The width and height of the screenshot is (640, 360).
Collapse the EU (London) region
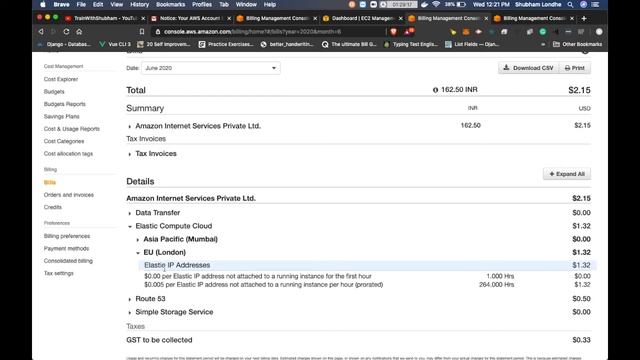[138, 253]
